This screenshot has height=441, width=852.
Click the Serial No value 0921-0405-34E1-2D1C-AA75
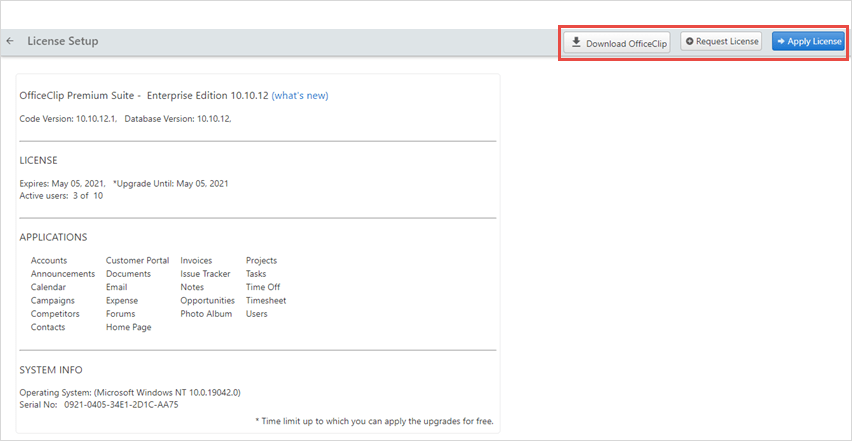tap(122, 405)
